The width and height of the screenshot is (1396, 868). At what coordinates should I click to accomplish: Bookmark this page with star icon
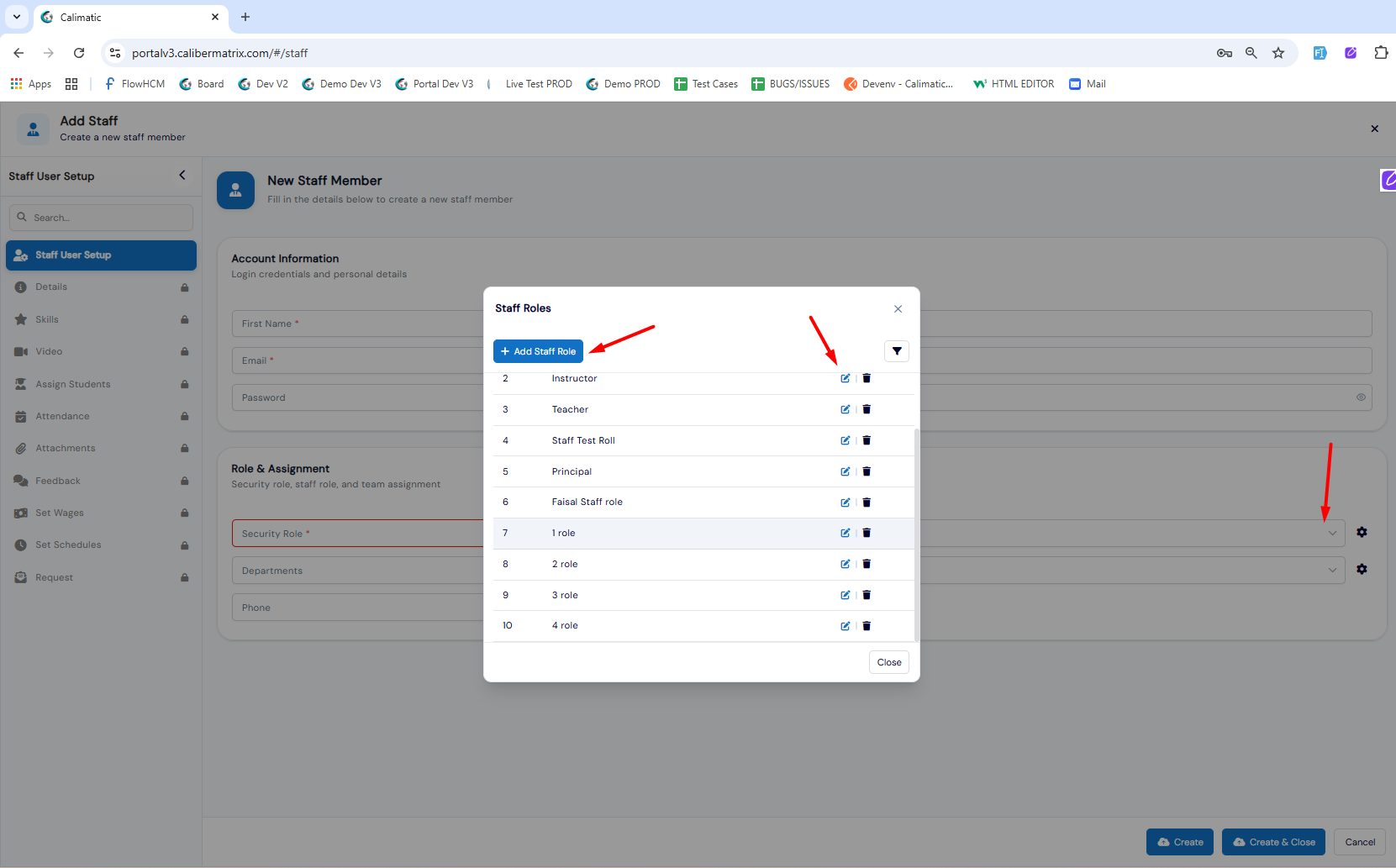click(1278, 53)
